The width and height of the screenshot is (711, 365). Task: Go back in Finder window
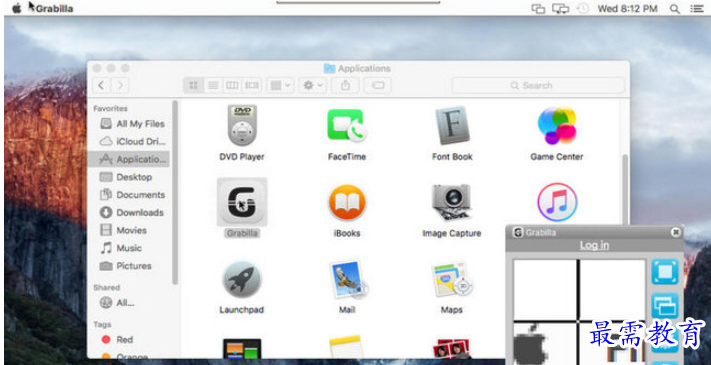tap(101, 85)
